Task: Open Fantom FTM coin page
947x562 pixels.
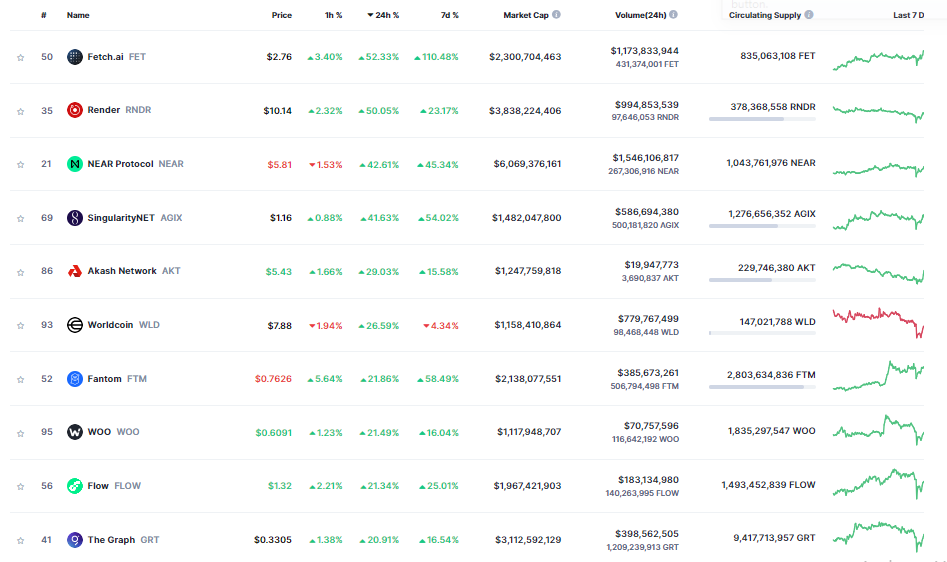Action: [107, 378]
